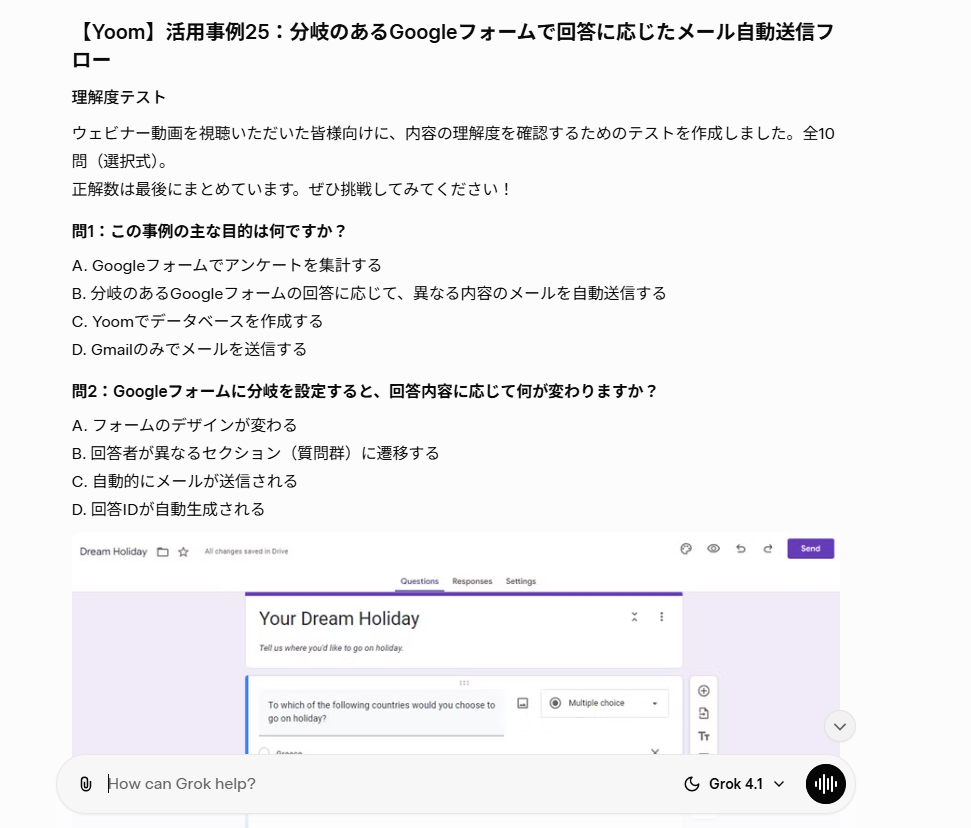Click "All changes saved in Drive" status
Screen dimensions: 971x828
click(x=246, y=551)
